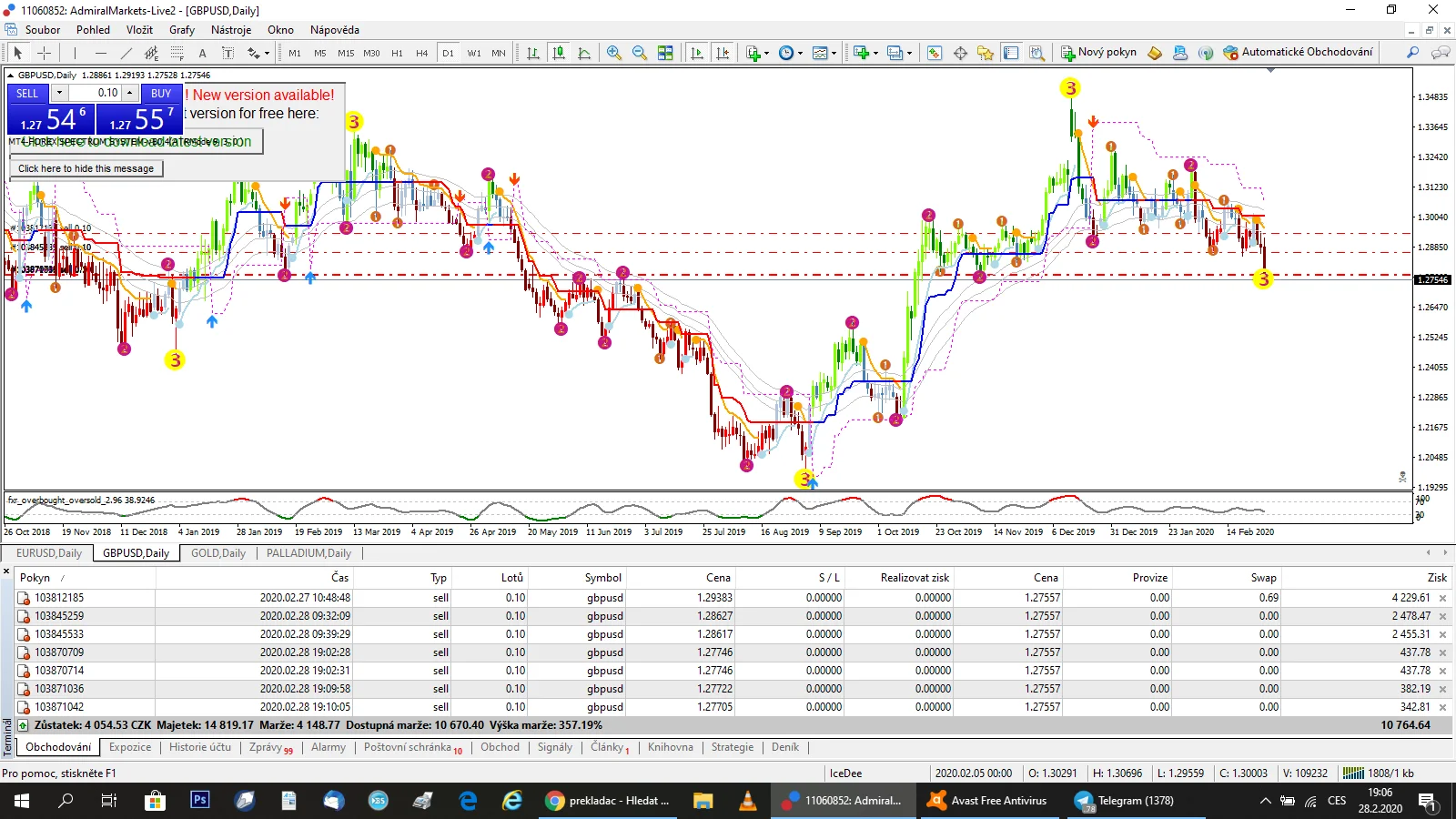Click Nový pokyn new order button
The image size is (1456, 819).
point(1099,53)
